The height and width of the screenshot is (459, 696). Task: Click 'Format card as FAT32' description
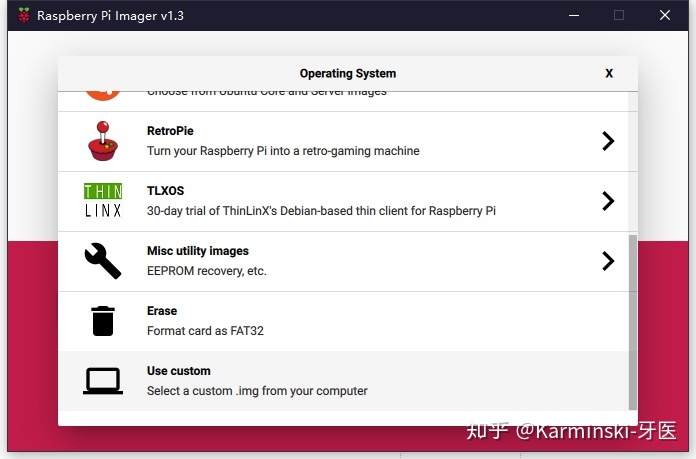pos(205,331)
